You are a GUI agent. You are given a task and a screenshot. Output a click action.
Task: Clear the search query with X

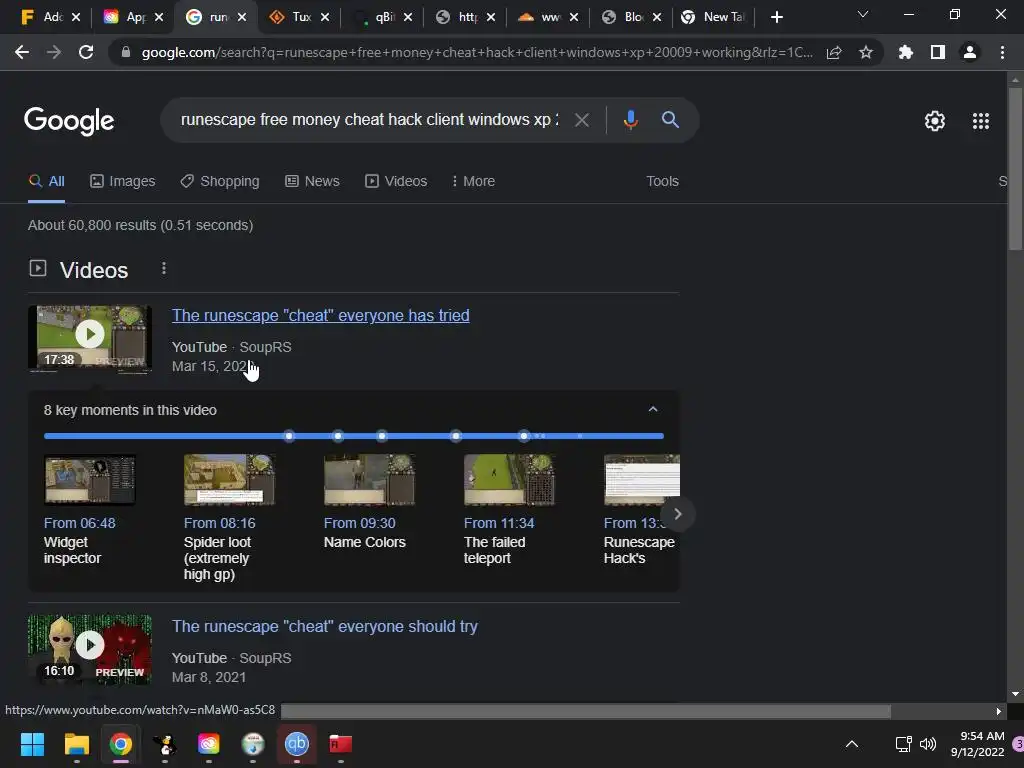[581, 120]
